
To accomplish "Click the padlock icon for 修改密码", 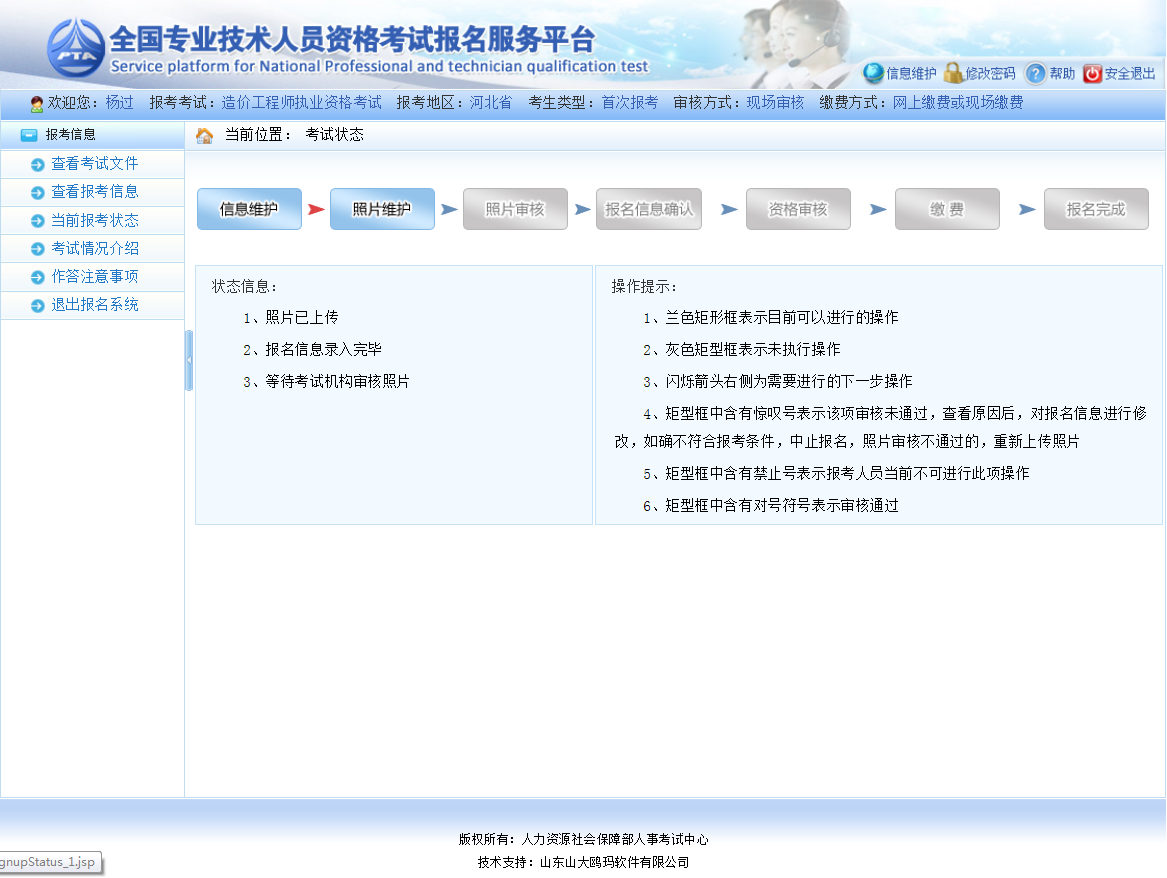I will click(953, 73).
